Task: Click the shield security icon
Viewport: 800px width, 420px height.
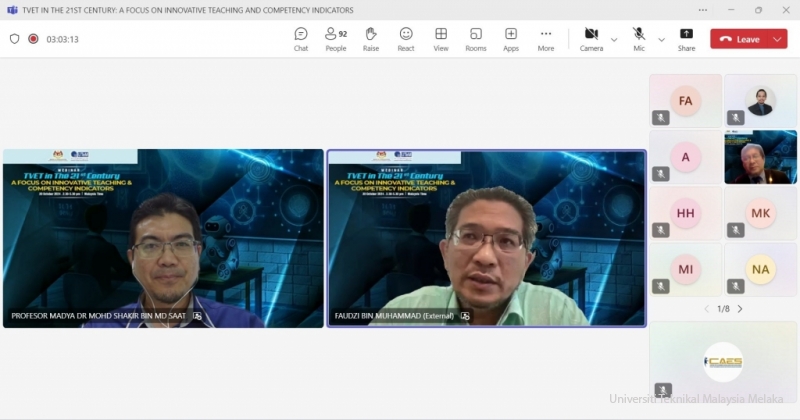Action: point(14,39)
